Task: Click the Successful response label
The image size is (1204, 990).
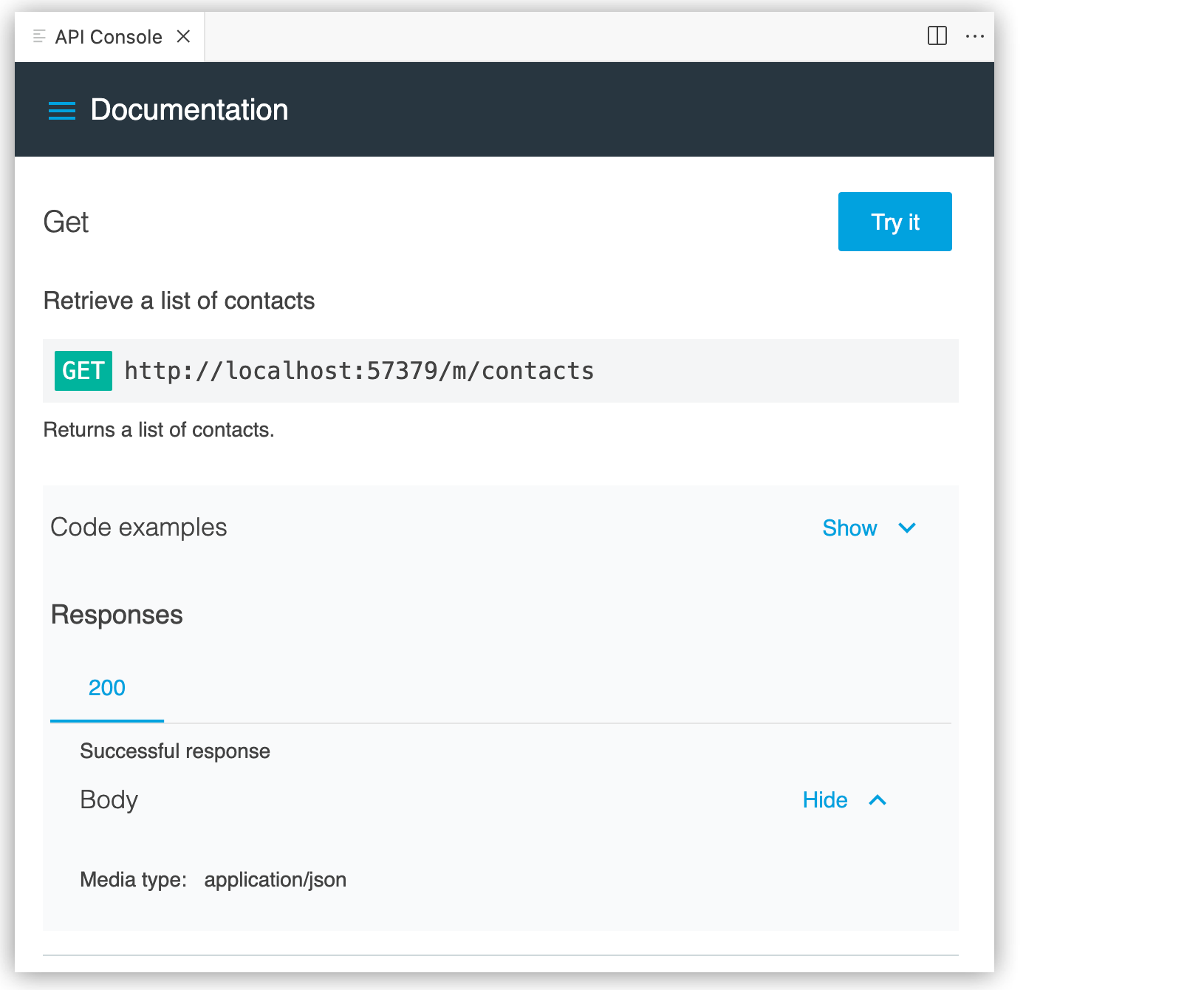Action: [174, 751]
